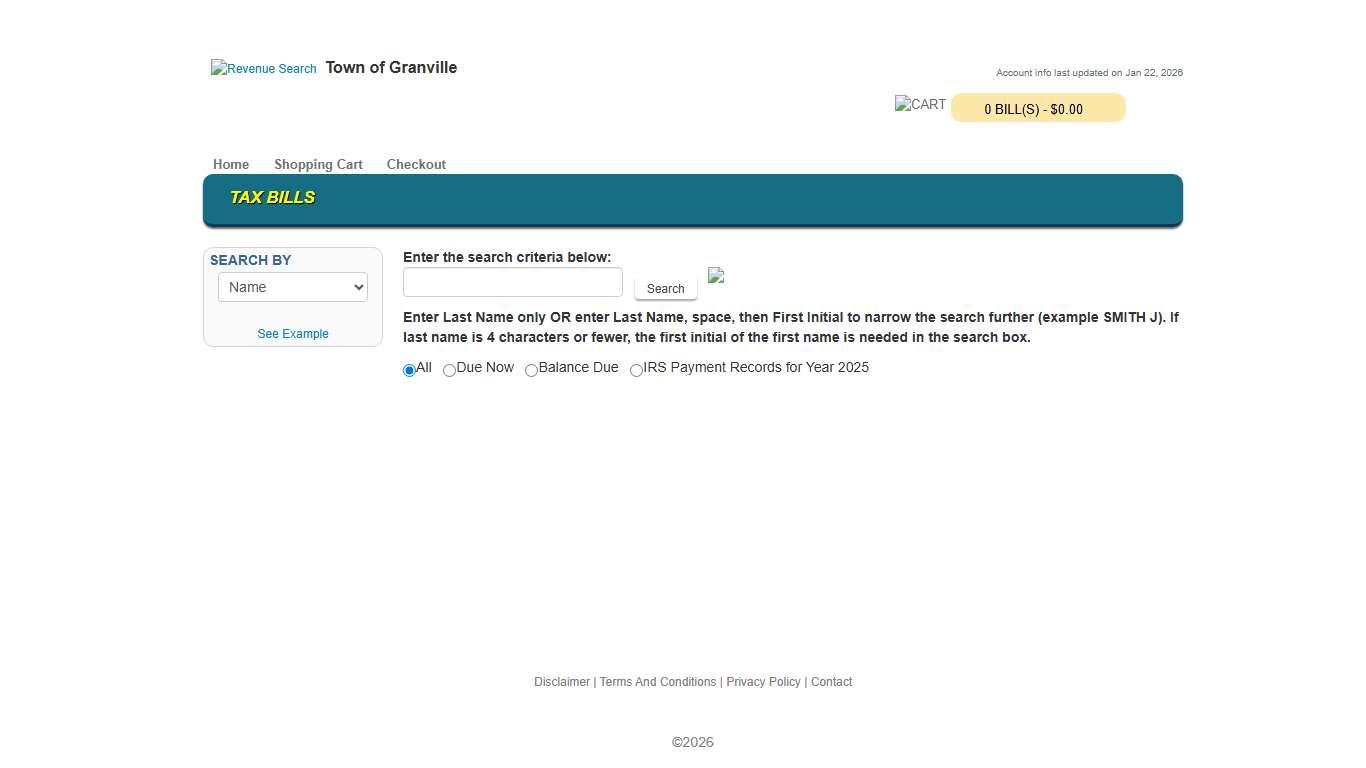The height and width of the screenshot is (768, 1366).
Task: Open the Contact page
Action: [x=831, y=681]
